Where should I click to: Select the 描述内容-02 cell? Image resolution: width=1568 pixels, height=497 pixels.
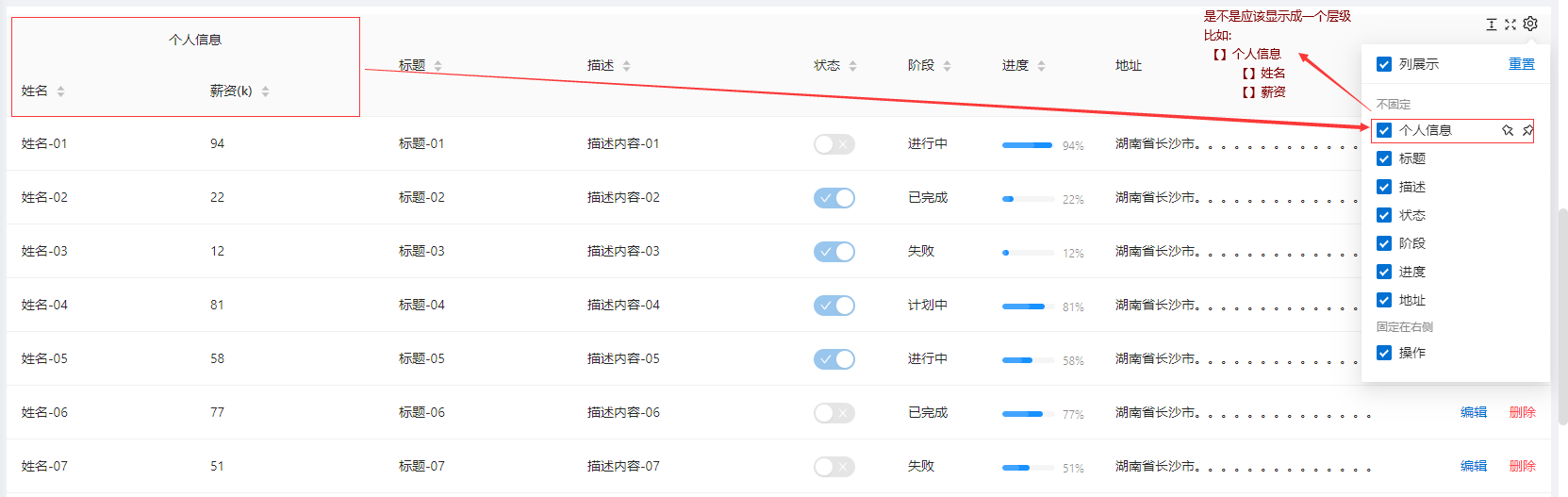pyautogui.click(x=623, y=197)
